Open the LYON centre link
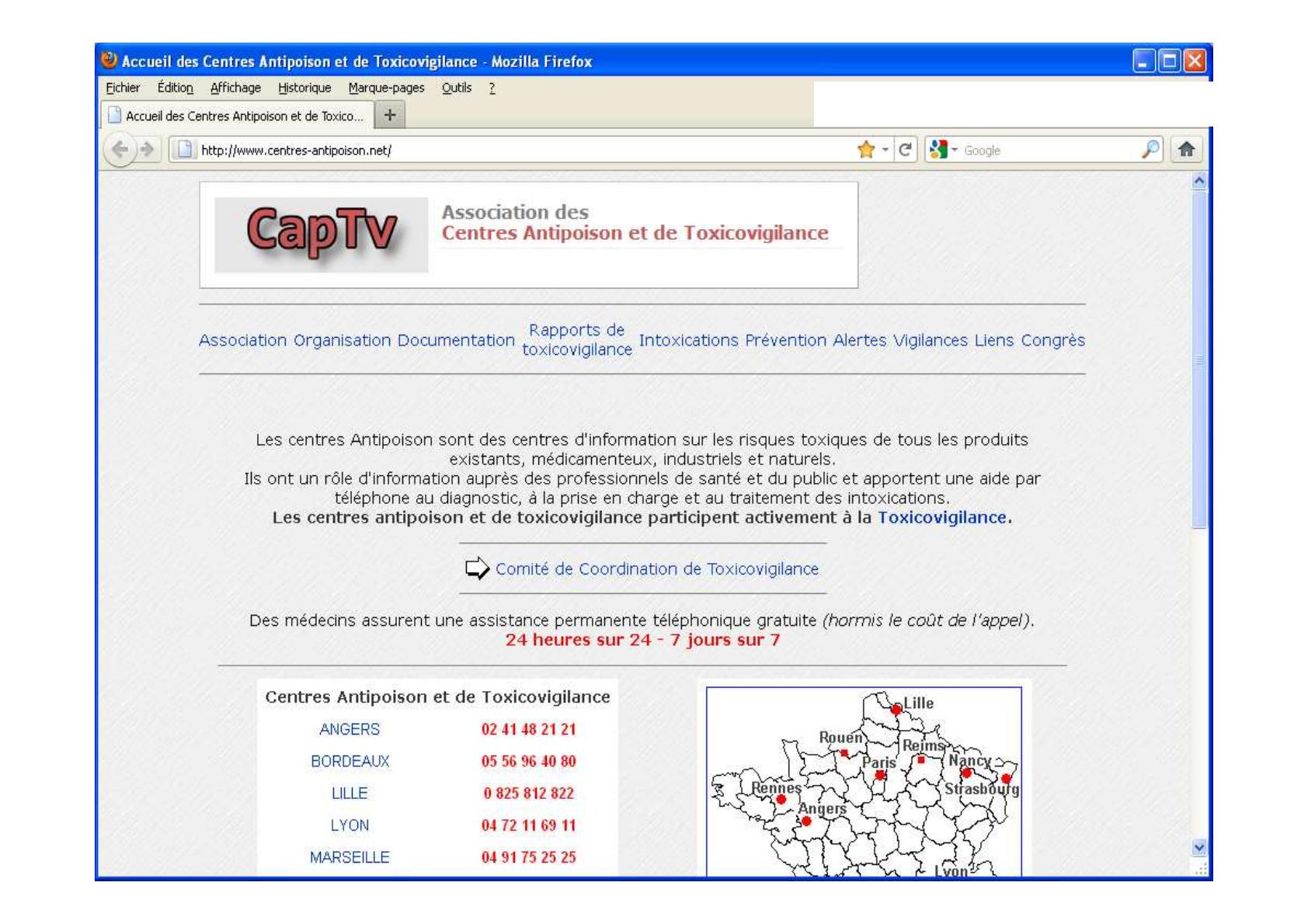Viewport: 1308px width, 924px height. (x=350, y=825)
